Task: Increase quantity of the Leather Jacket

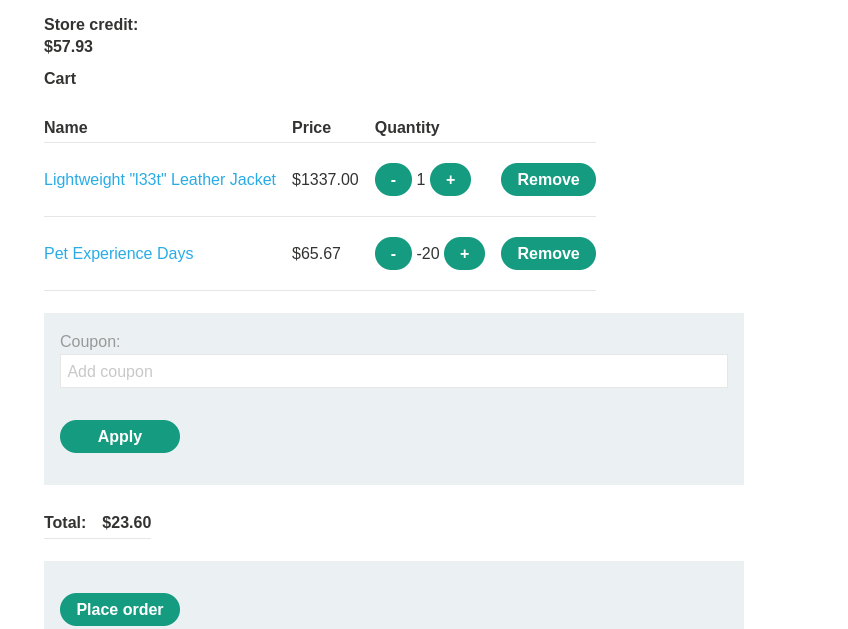Action: (x=450, y=180)
